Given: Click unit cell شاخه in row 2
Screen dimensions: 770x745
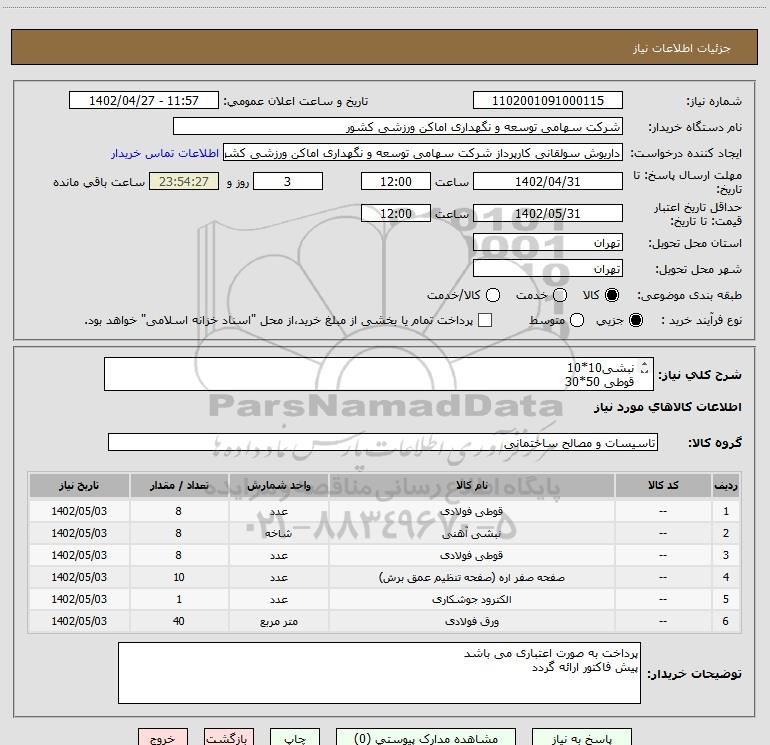Looking at the screenshot, I should coord(278,533).
